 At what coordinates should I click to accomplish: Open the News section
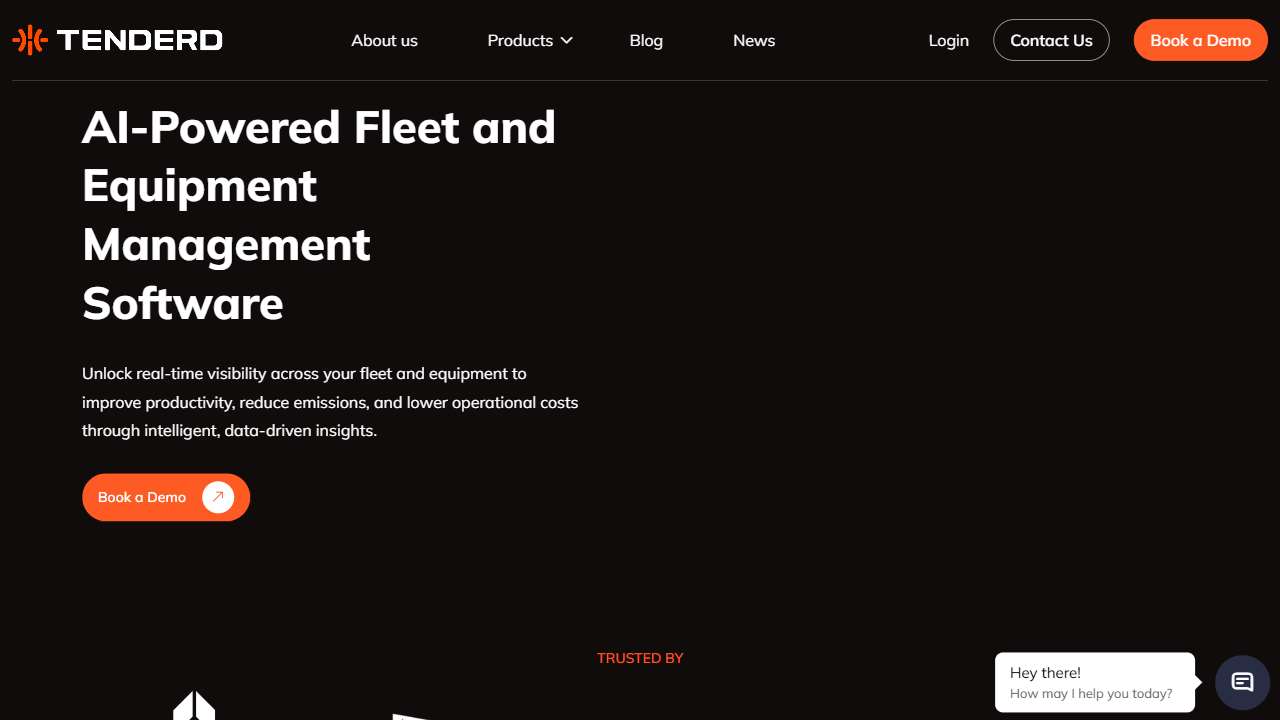(x=754, y=40)
